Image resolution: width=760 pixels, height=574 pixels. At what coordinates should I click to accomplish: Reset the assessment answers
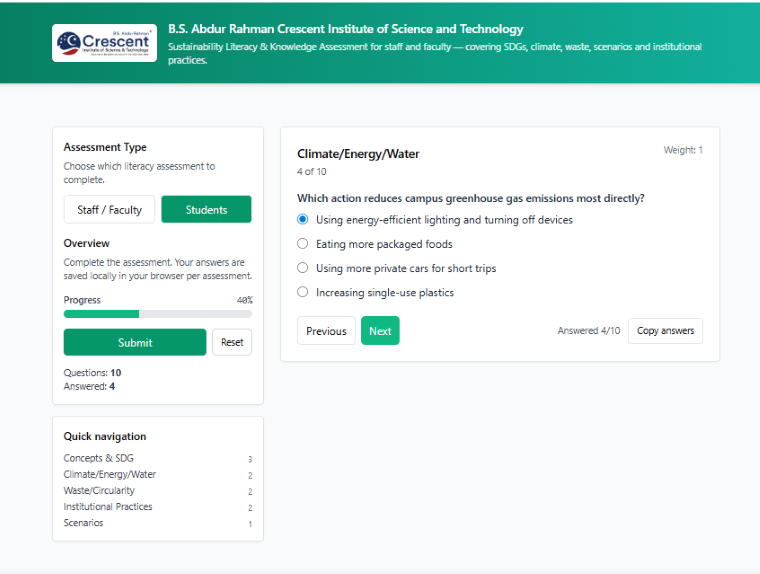tap(232, 342)
